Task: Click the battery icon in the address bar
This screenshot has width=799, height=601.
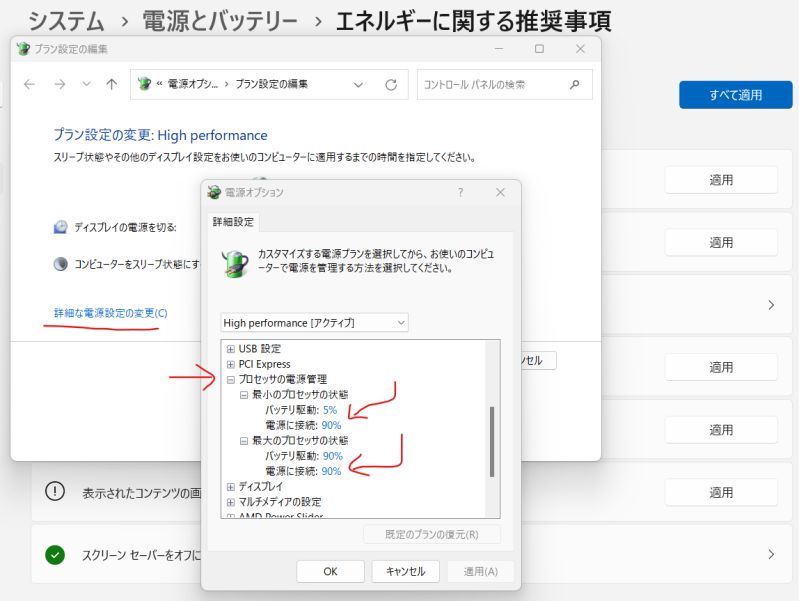Action: (145, 85)
